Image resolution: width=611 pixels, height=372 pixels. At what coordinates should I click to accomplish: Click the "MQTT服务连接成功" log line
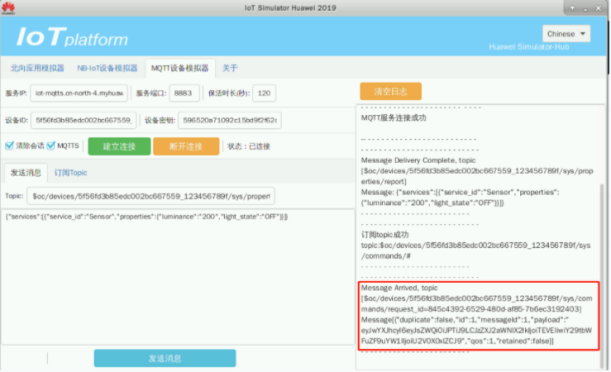coord(394,118)
